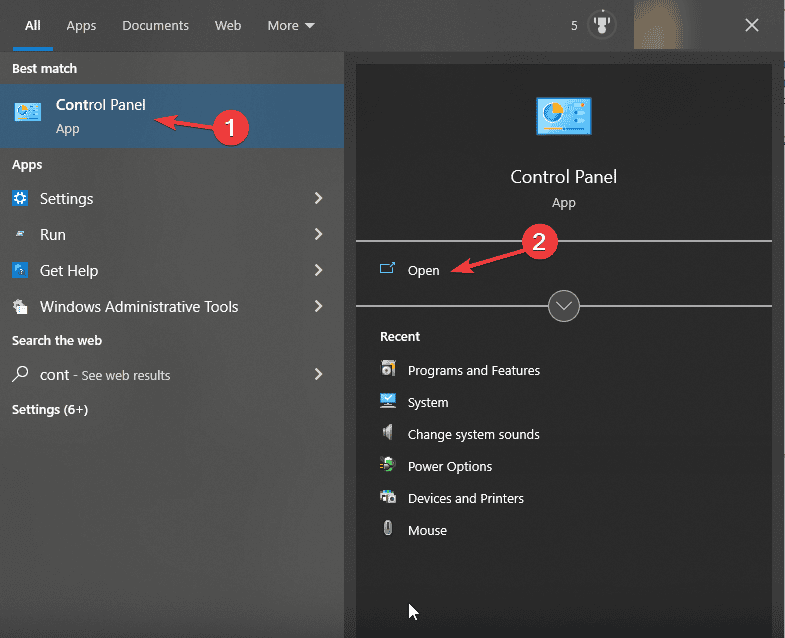The width and height of the screenshot is (785, 638).
Task: Click the Programs and Features icon
Action: point(388,369)
